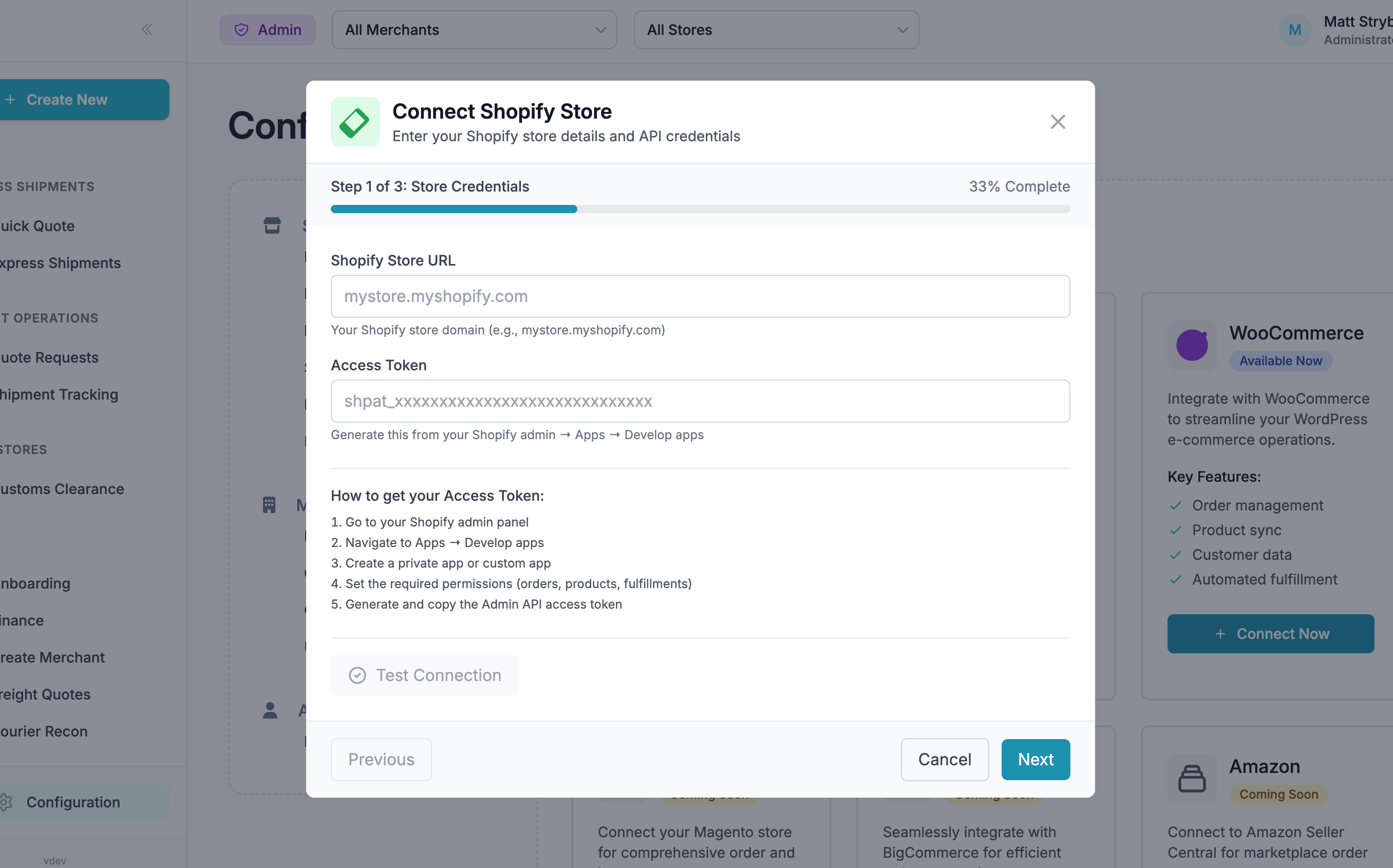Select Shipment Tracking in the sidebar

(59, 394)
